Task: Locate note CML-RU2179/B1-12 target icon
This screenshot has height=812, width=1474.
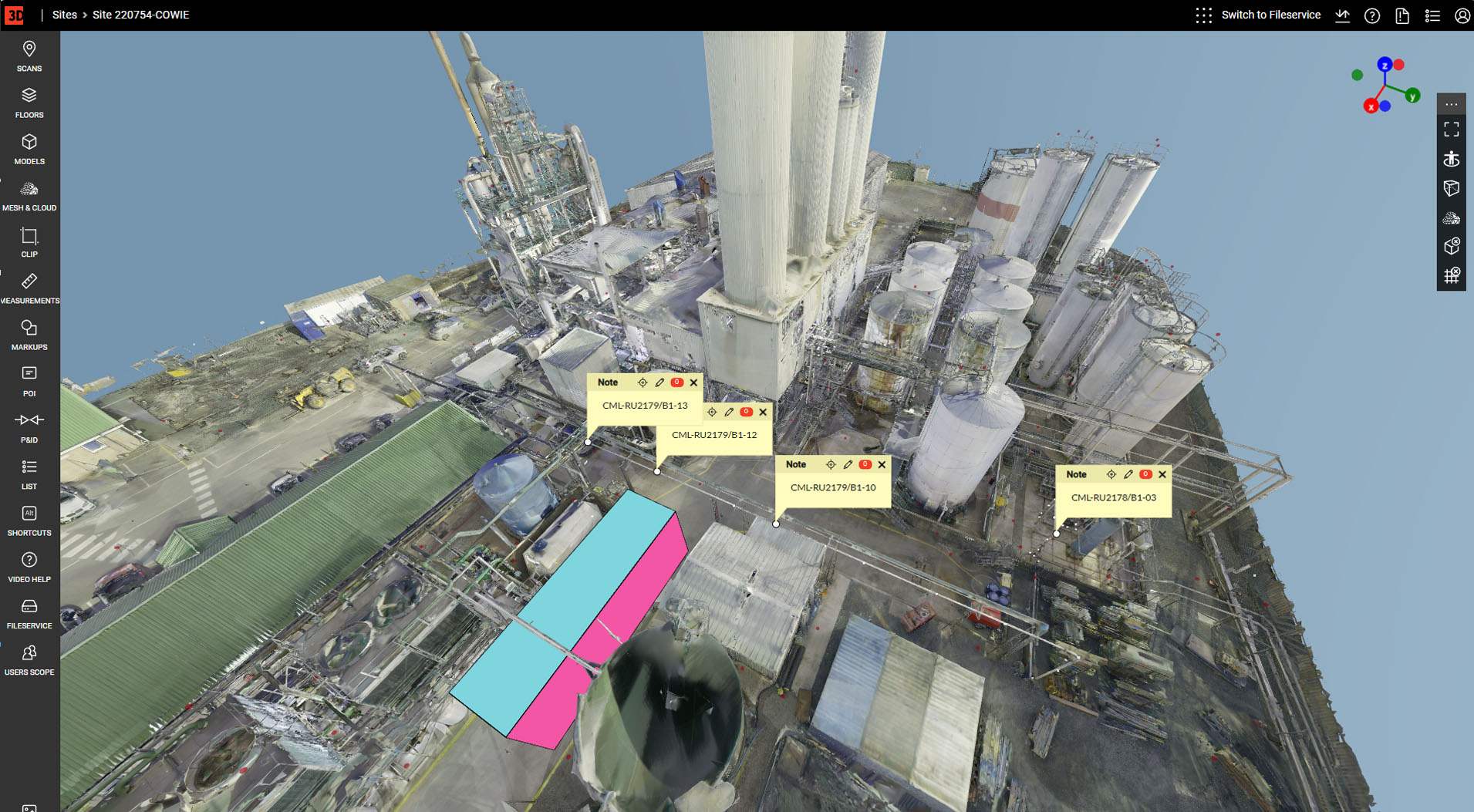Action: click(x=712, y=412)
